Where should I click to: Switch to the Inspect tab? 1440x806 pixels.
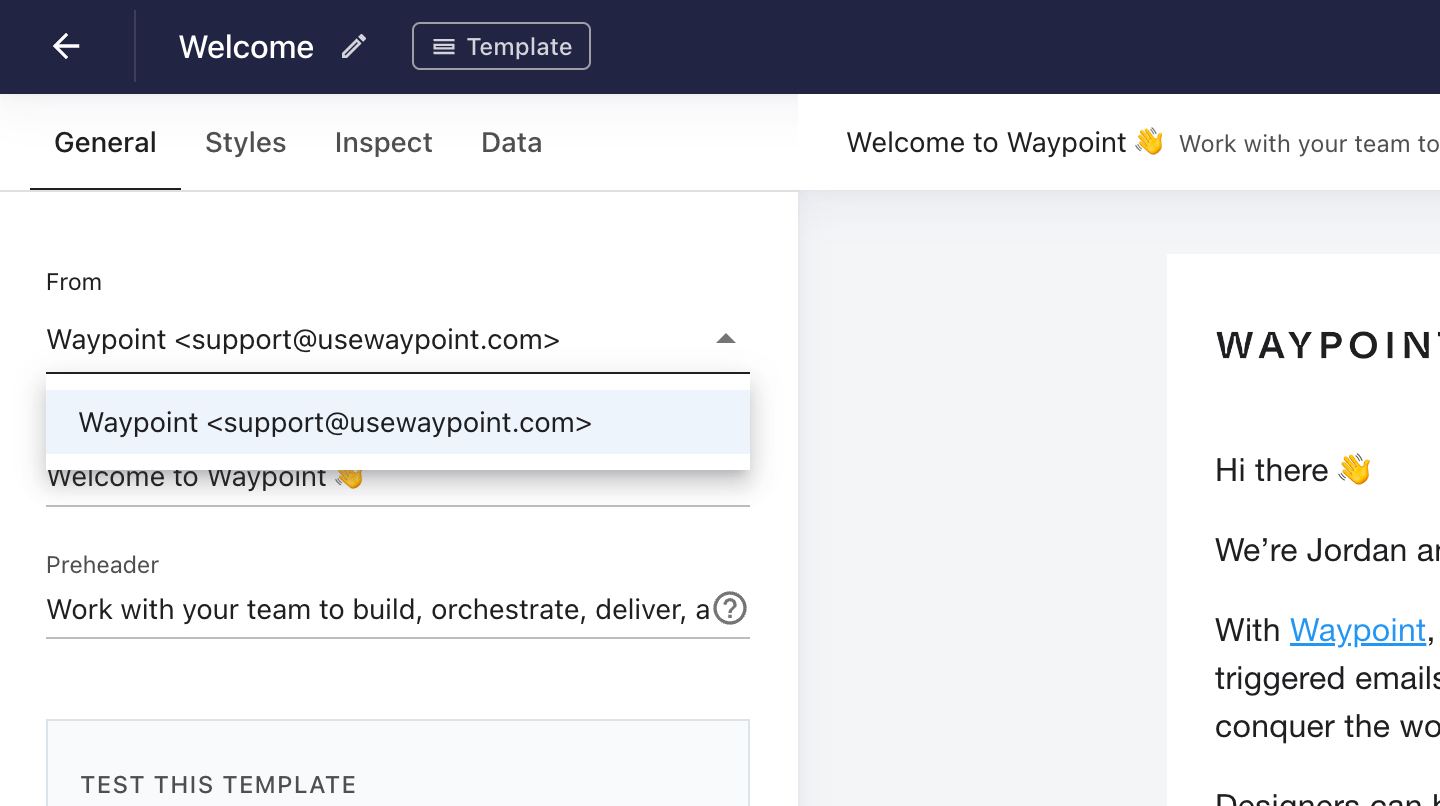[383, 142]
